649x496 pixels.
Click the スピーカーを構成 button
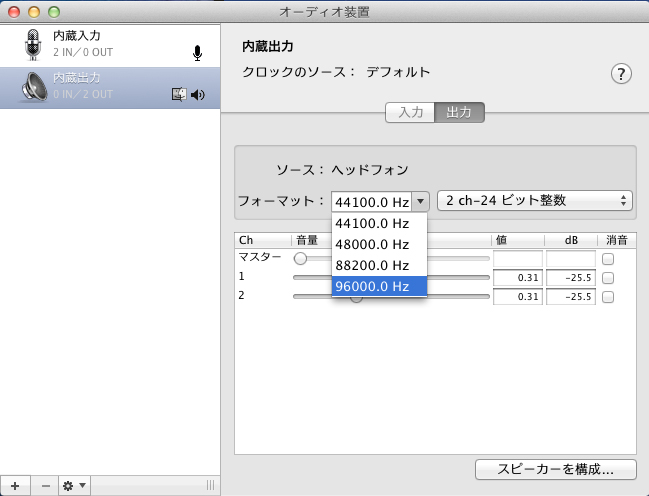click(x=556, y=468)
